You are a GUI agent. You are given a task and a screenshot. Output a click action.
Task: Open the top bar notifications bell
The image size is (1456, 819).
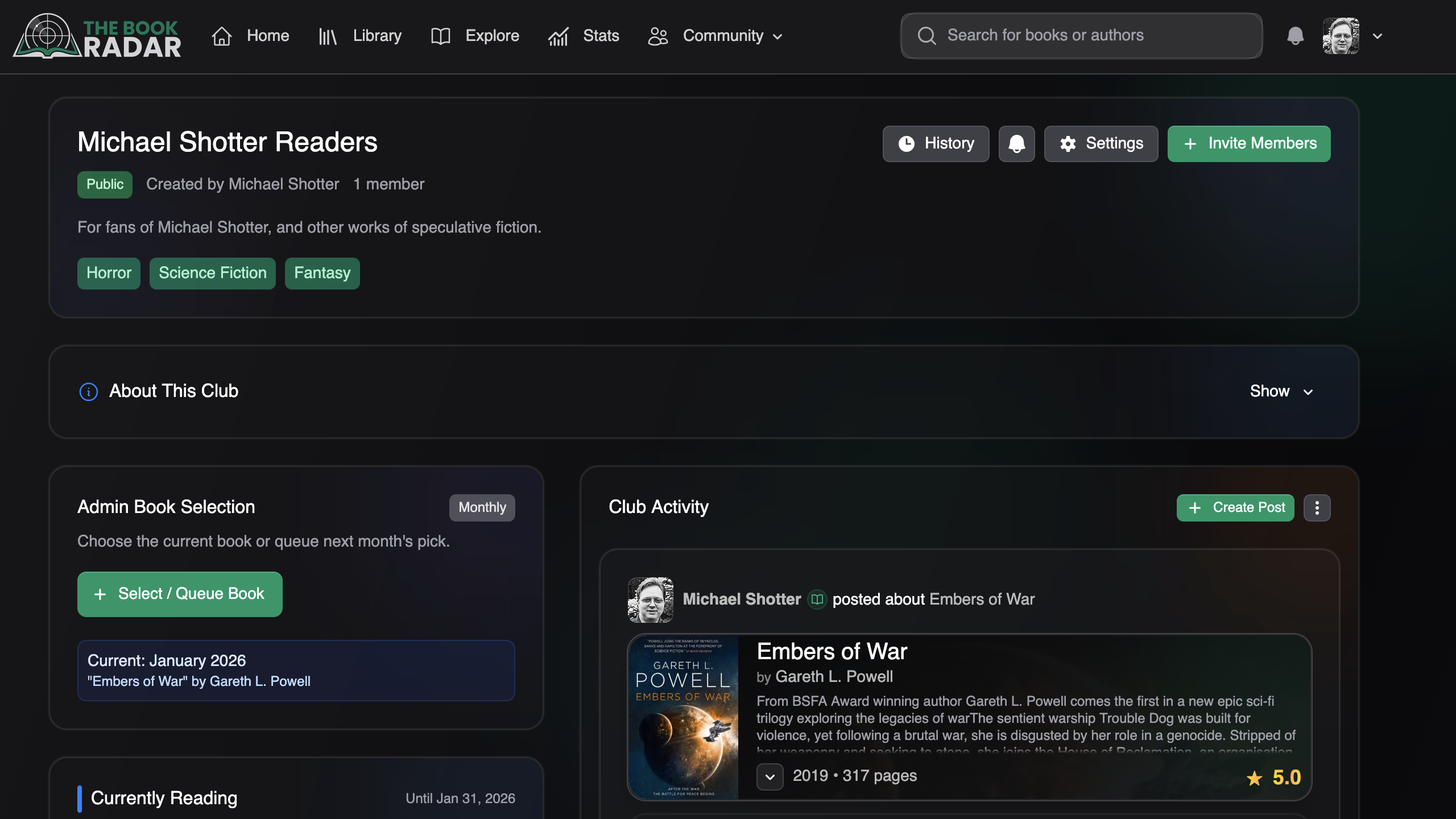tap(1295, 36)
